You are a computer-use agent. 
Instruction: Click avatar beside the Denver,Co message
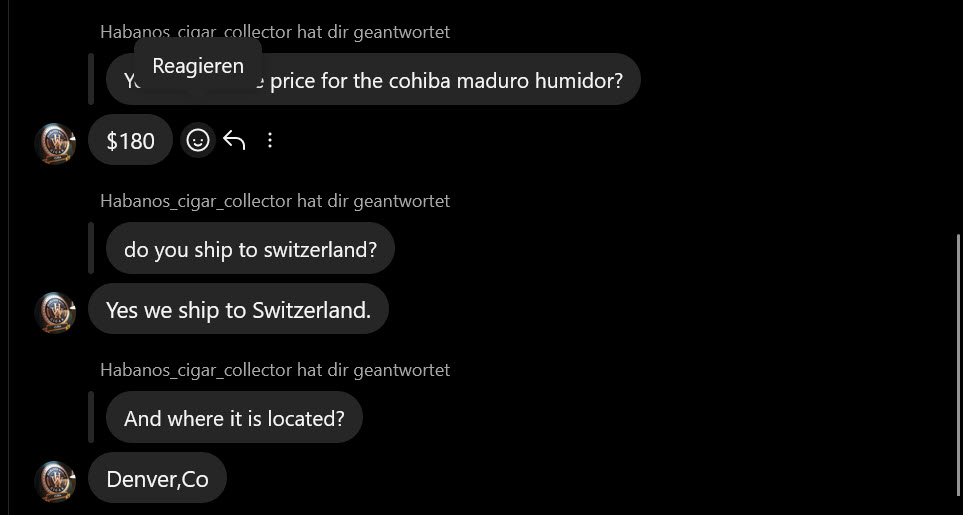(x=55, y=482)
